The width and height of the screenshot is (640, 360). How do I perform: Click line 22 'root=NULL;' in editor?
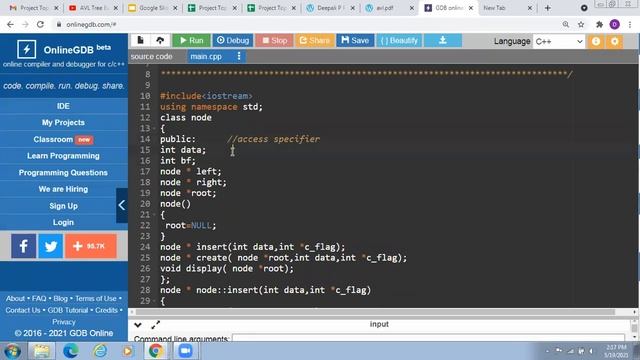[x=191, y=225]
